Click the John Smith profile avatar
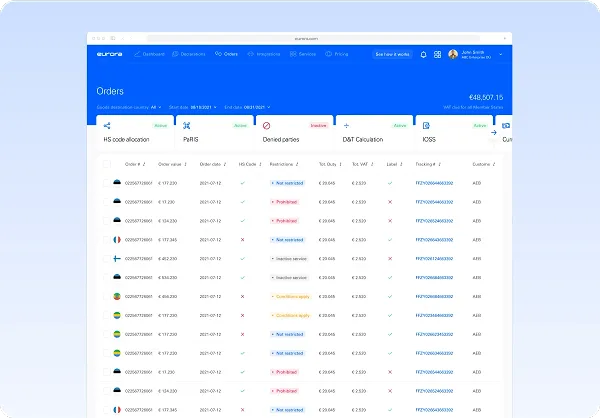 [x=453, y=54]
